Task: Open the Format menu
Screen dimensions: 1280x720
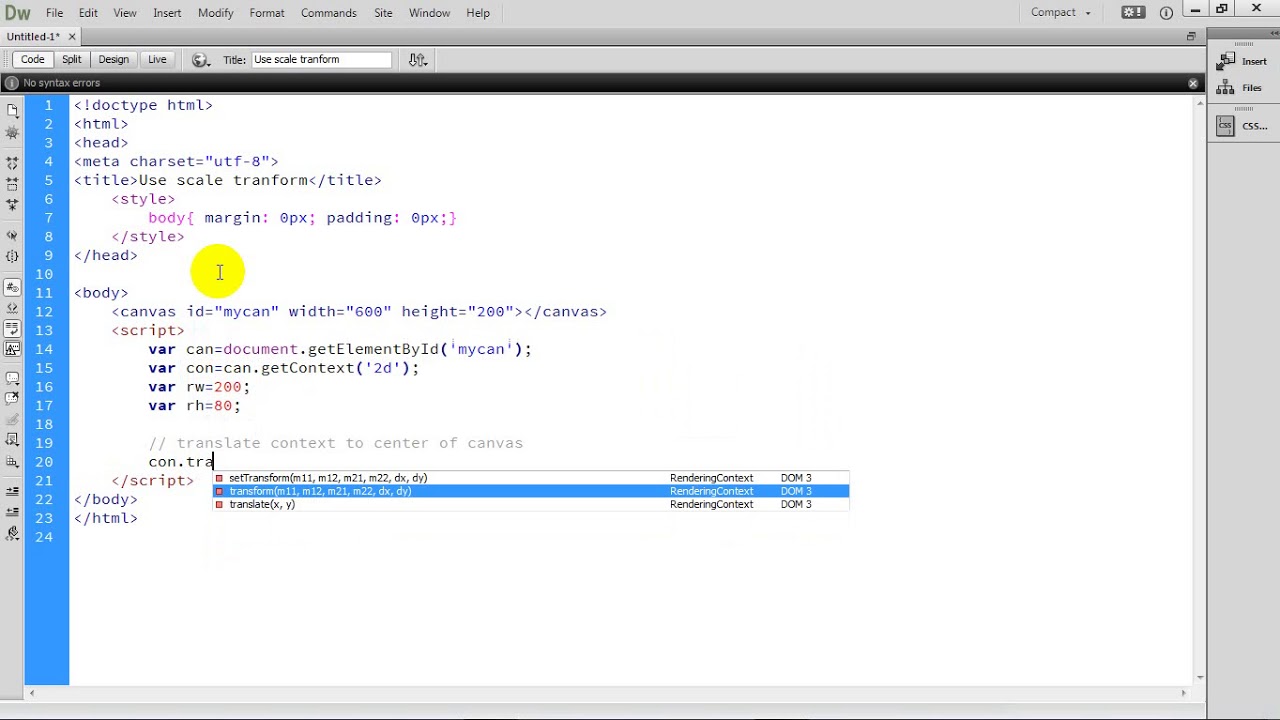Action: pyautogui.click(x=267, y=13)
